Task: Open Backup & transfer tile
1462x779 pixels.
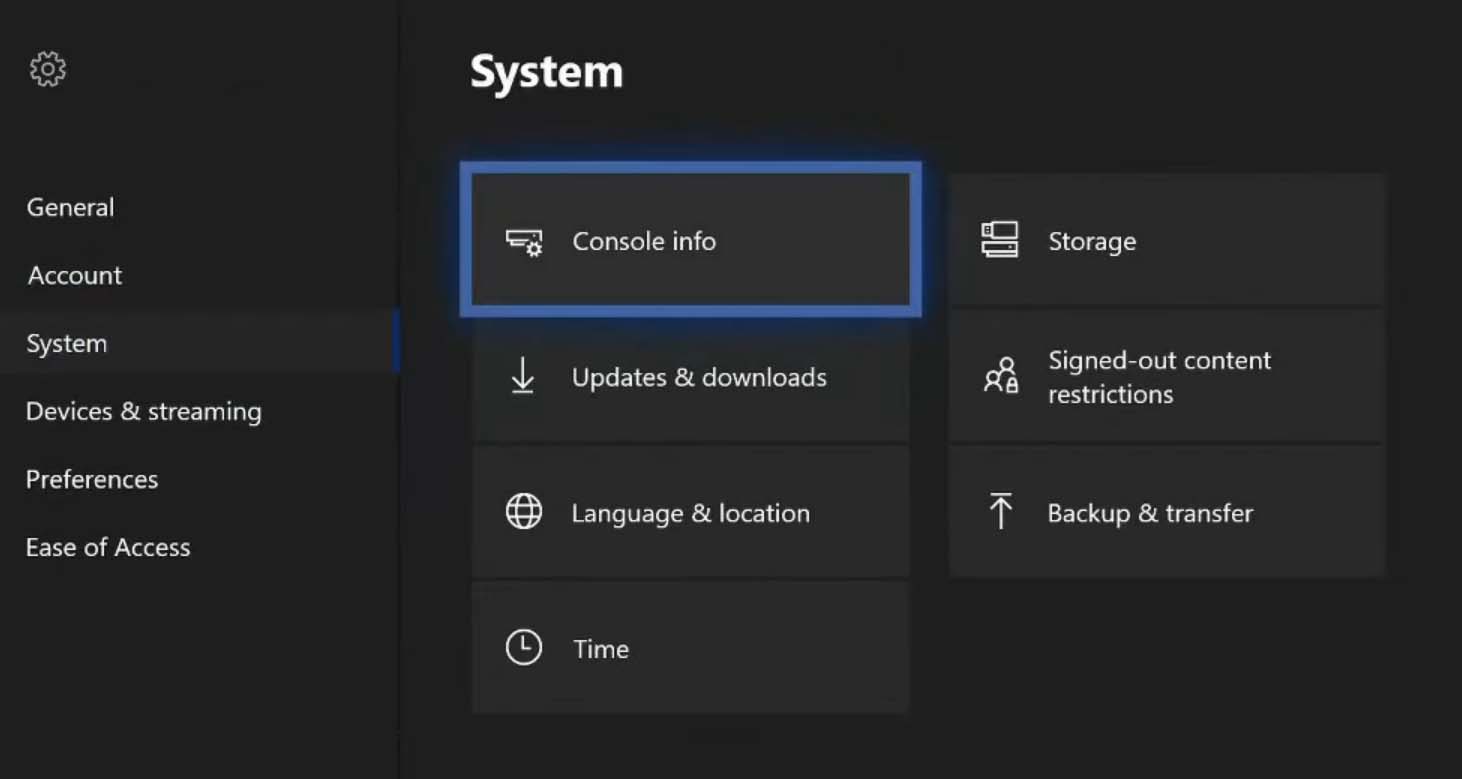Action: click(x=1167, y=512)
